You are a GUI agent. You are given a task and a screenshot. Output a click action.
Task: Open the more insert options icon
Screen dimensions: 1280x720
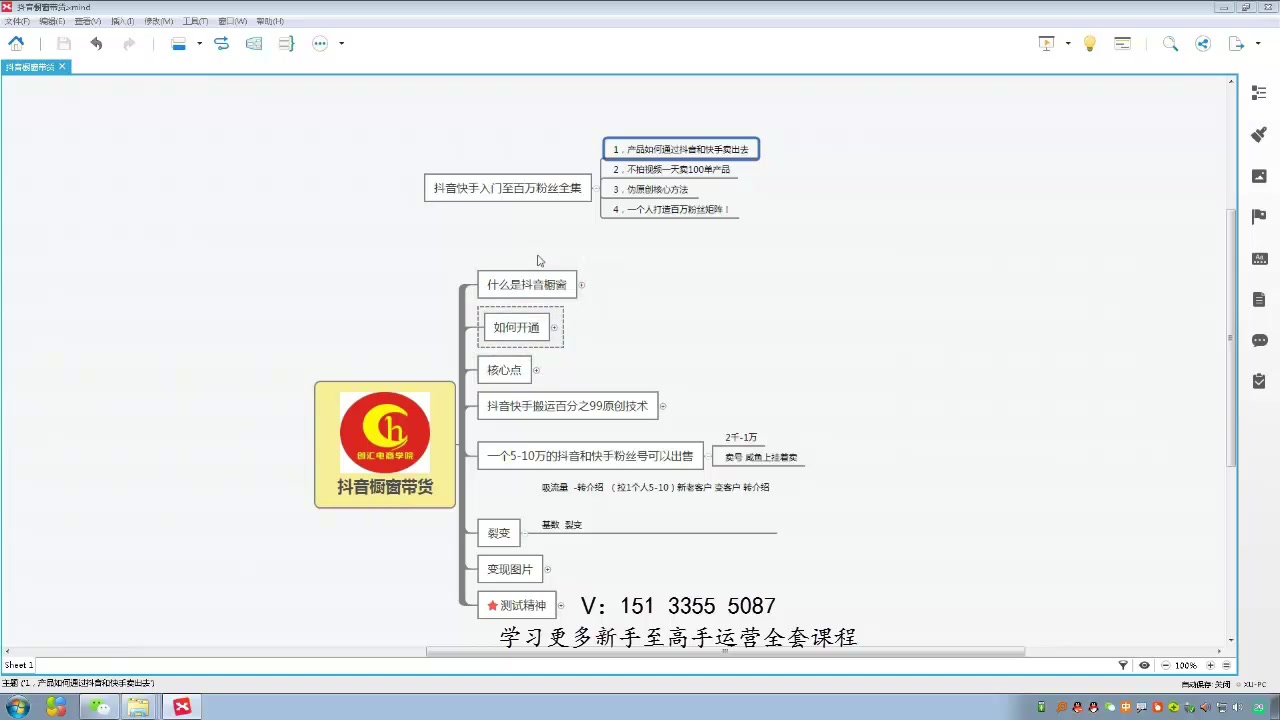point(320,43)
